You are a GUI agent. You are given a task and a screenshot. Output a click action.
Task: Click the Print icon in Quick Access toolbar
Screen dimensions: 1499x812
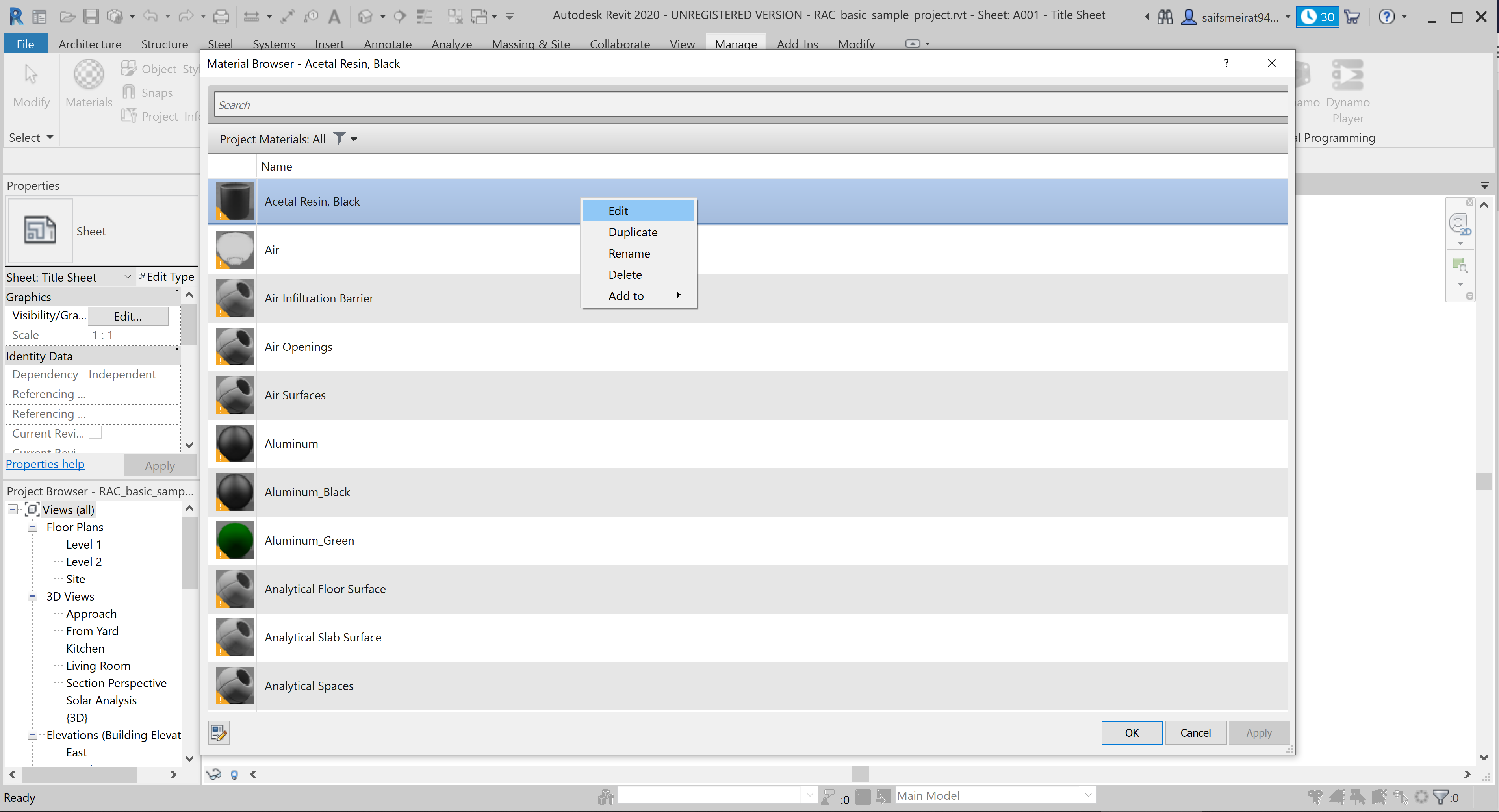pos(221,16)
